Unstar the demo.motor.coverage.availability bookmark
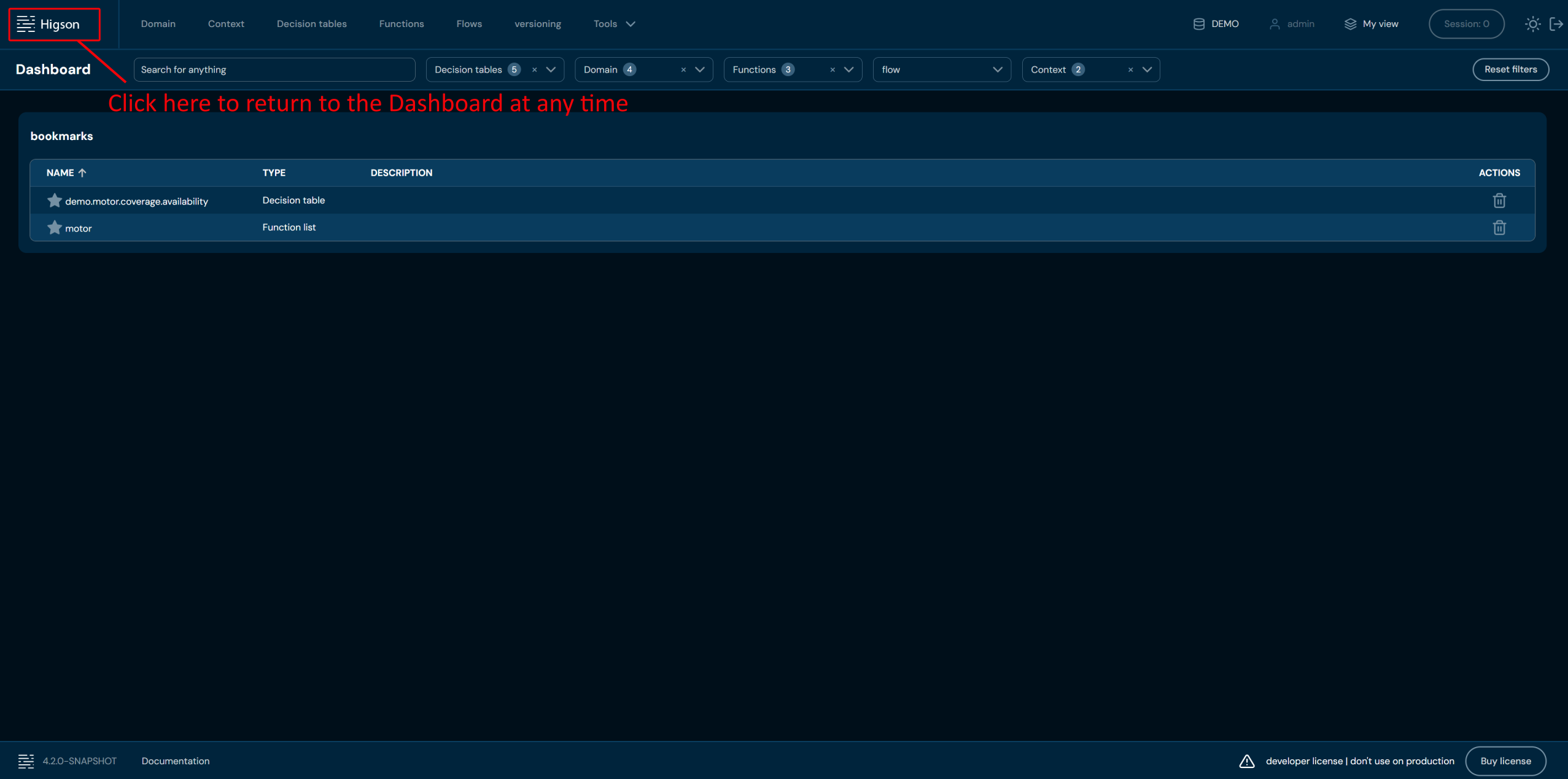Screen dimensions: 1568x779 tap(55, 201)
